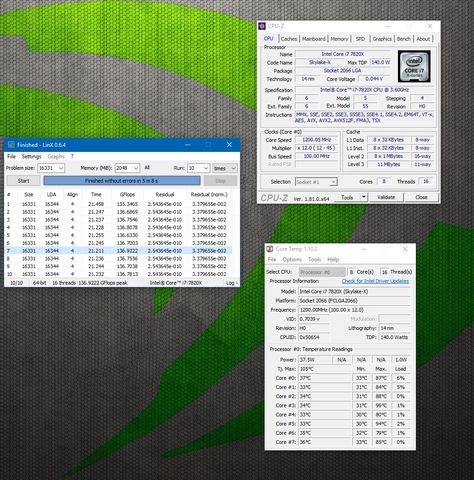Viewport: 474px width, 480px height.
Task: Click the Residual (norm.) column header
Action: click(x=209, y=194)
